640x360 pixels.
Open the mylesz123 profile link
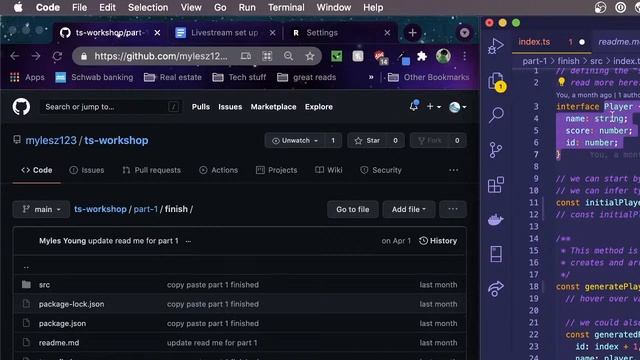[51, 140]
